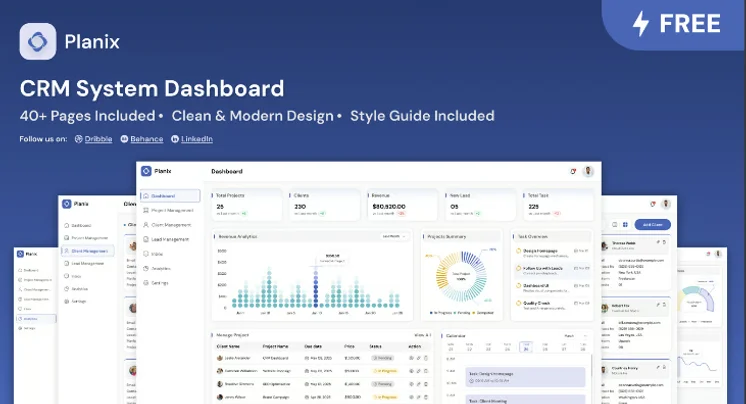
Task: Open Dashboard in second window sidebar
Action: 78,226
